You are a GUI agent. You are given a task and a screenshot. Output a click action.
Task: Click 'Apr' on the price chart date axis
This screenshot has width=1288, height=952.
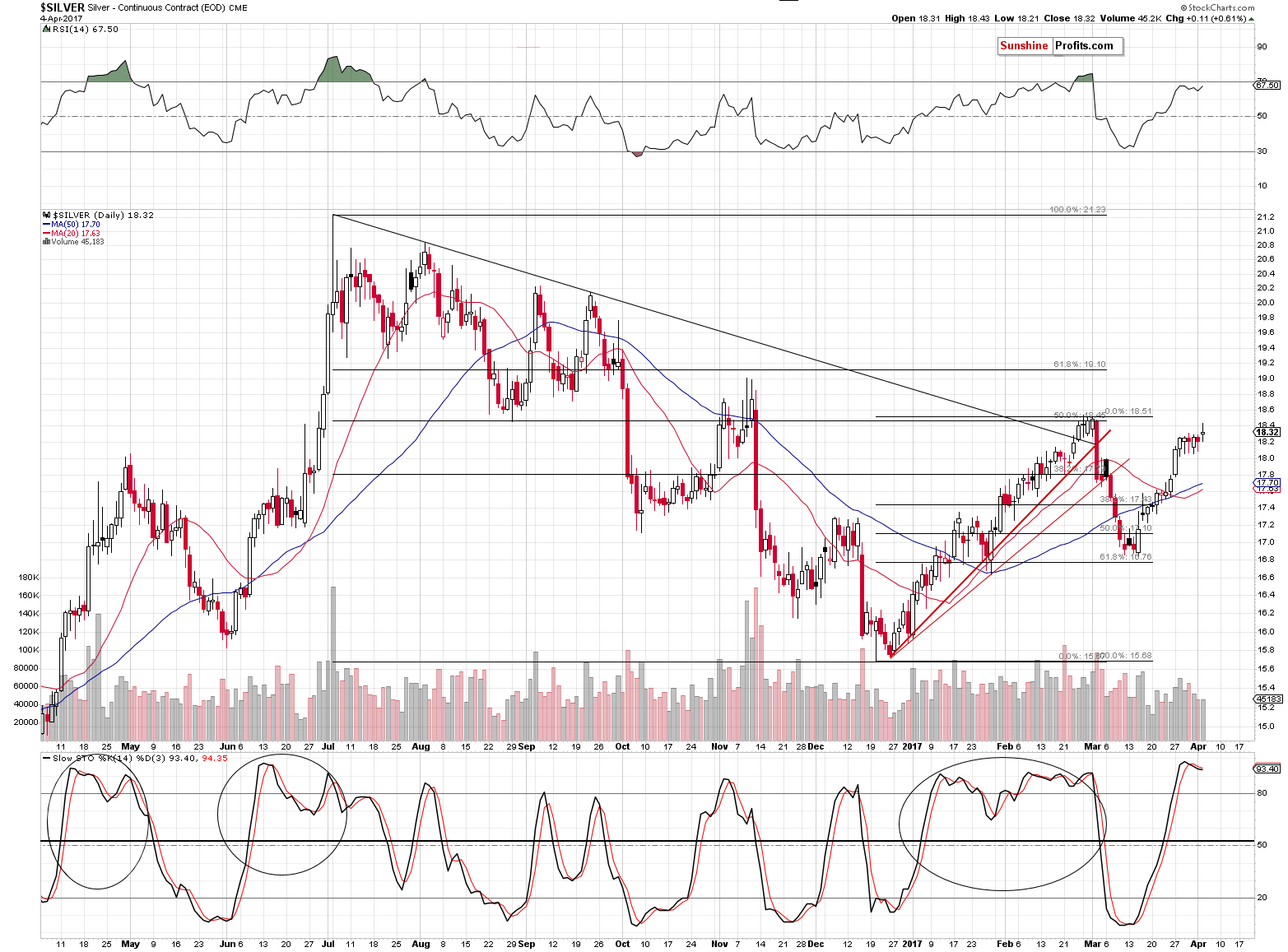1198,747
